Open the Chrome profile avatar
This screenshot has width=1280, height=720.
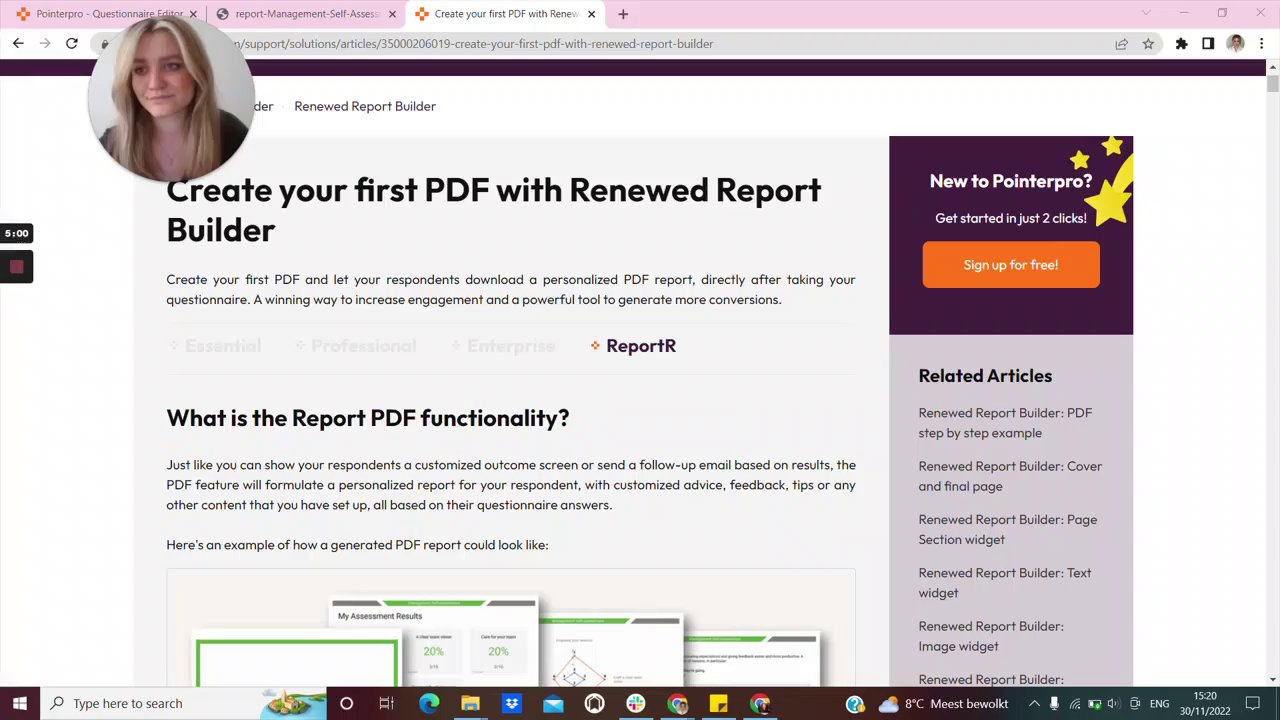(x=1235, y=44)
